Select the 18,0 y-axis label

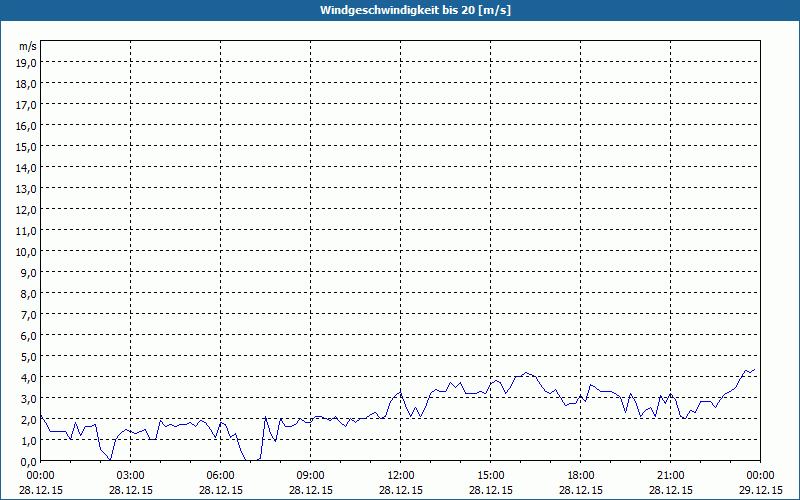coord(28,84)
